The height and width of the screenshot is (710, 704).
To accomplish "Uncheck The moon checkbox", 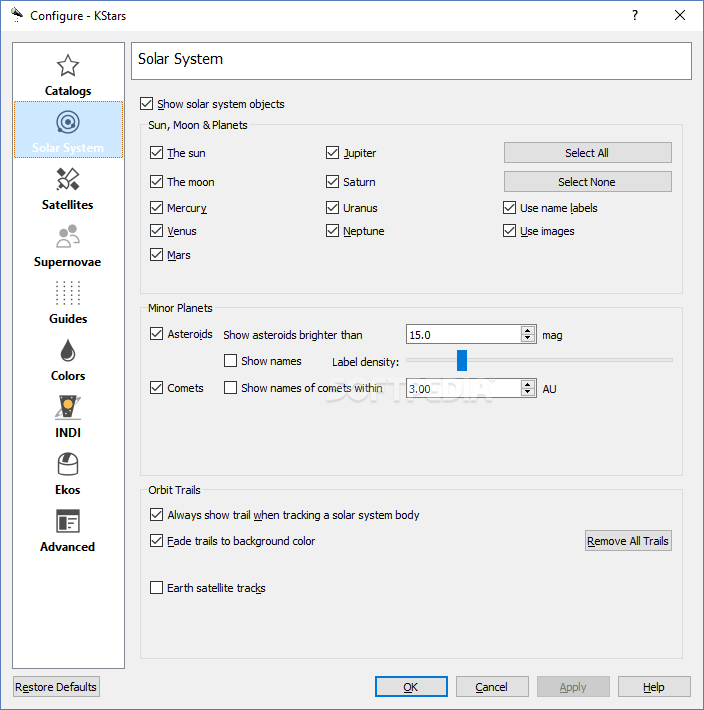I will [x=156, y=182].
